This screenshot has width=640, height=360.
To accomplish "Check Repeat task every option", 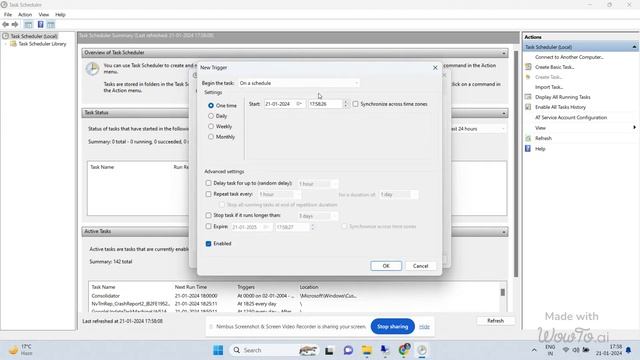I will point(209,194).
